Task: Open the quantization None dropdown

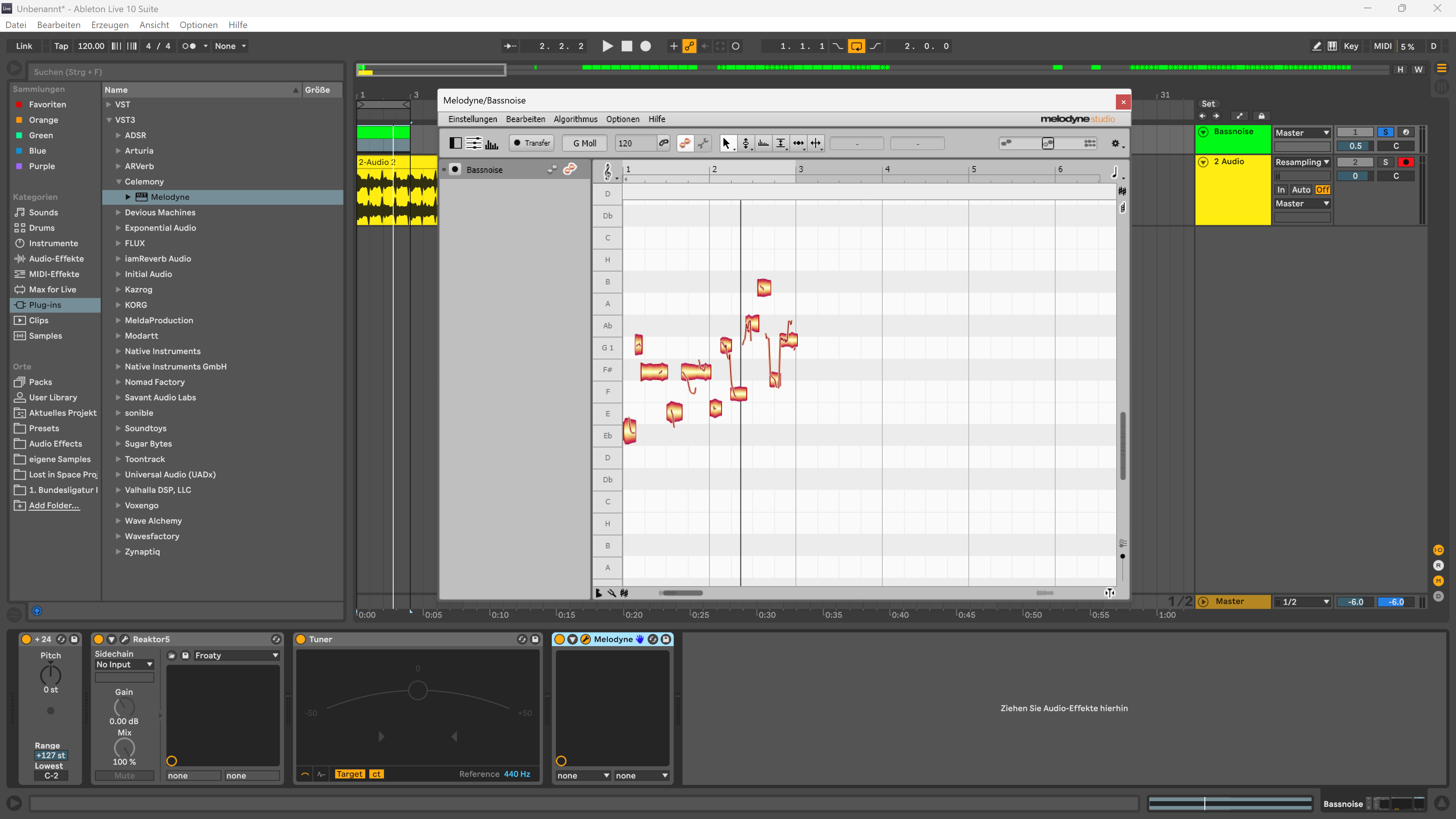Action: 230,46
